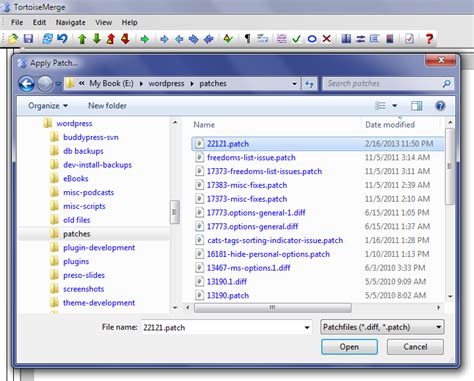Select the theme-development folder
The width and height of the screenshot is (474, 381).
pos(99,303)
